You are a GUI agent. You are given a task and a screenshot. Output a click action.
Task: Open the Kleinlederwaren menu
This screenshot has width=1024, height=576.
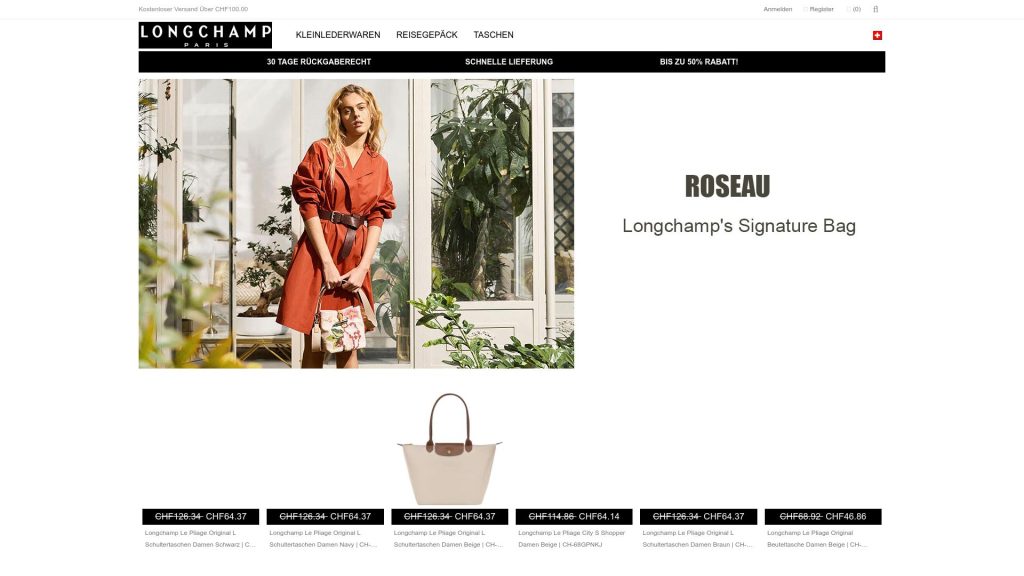[x=338, y=35]
